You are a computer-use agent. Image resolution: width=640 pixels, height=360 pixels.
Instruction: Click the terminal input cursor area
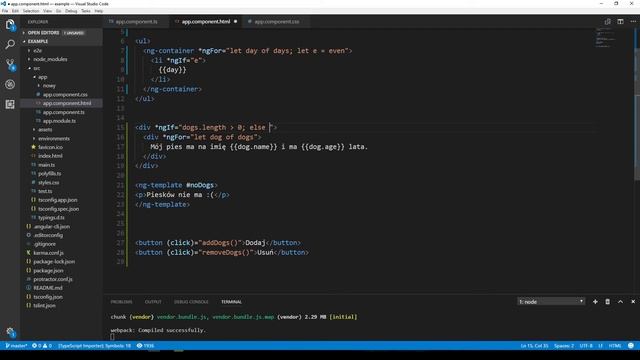[112, 337]
